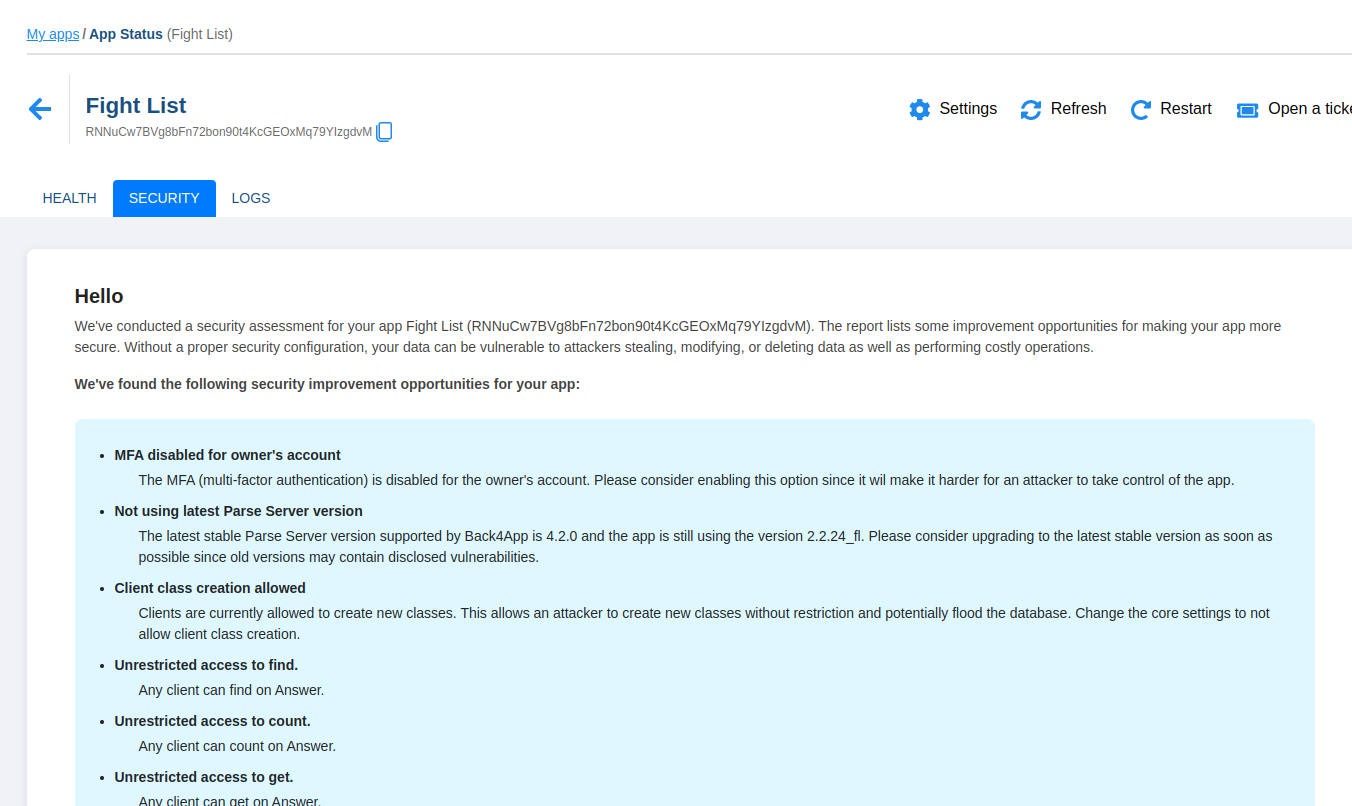The height and width of the screenshot is (806, 1352).
Task: Click the 'security improvement opportunities' bold line
Action: (x=327, y=384)
